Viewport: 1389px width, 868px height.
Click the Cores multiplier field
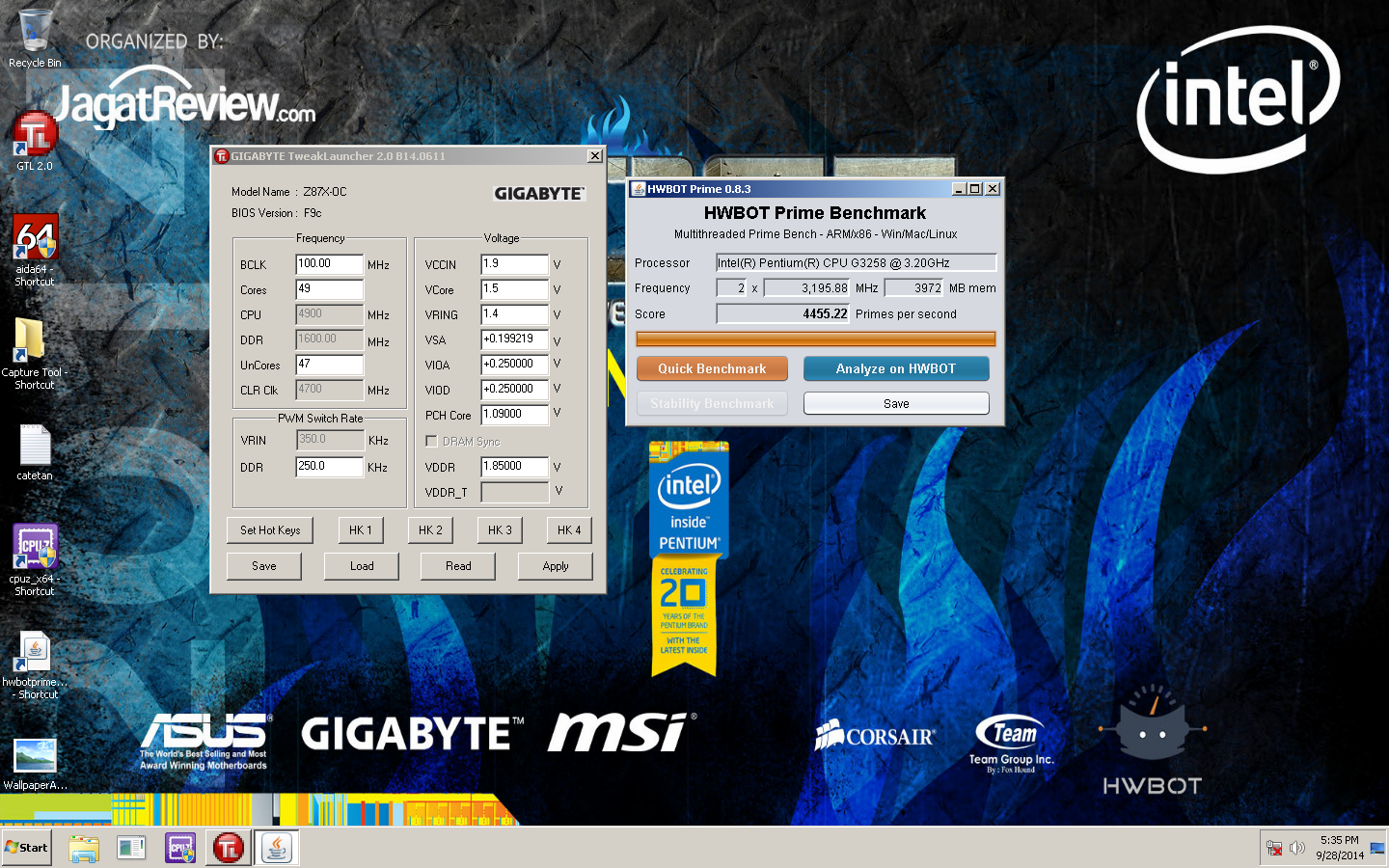pos(329,289)
